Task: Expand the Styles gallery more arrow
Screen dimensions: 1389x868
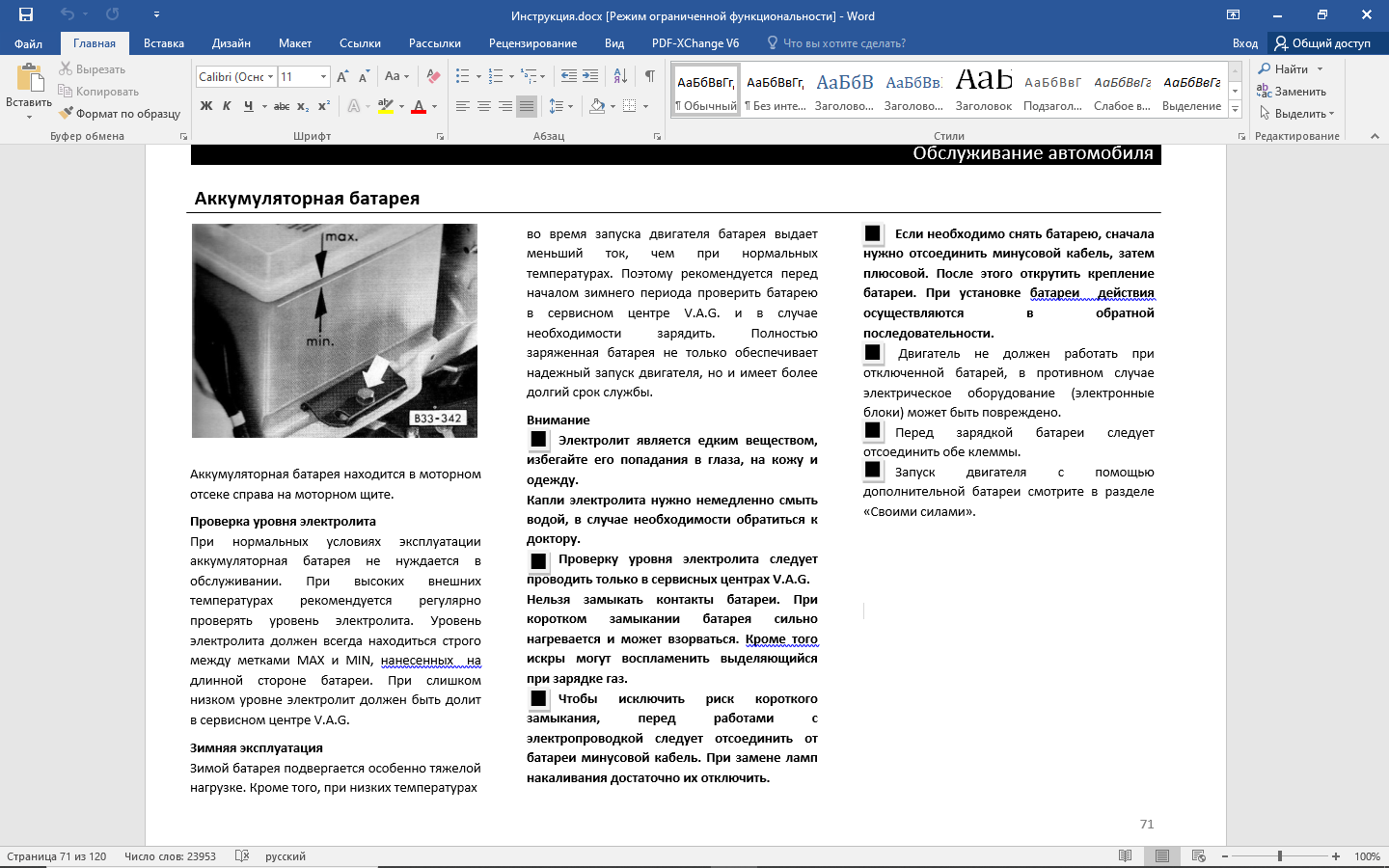Action: click(x=1236, y=111)
